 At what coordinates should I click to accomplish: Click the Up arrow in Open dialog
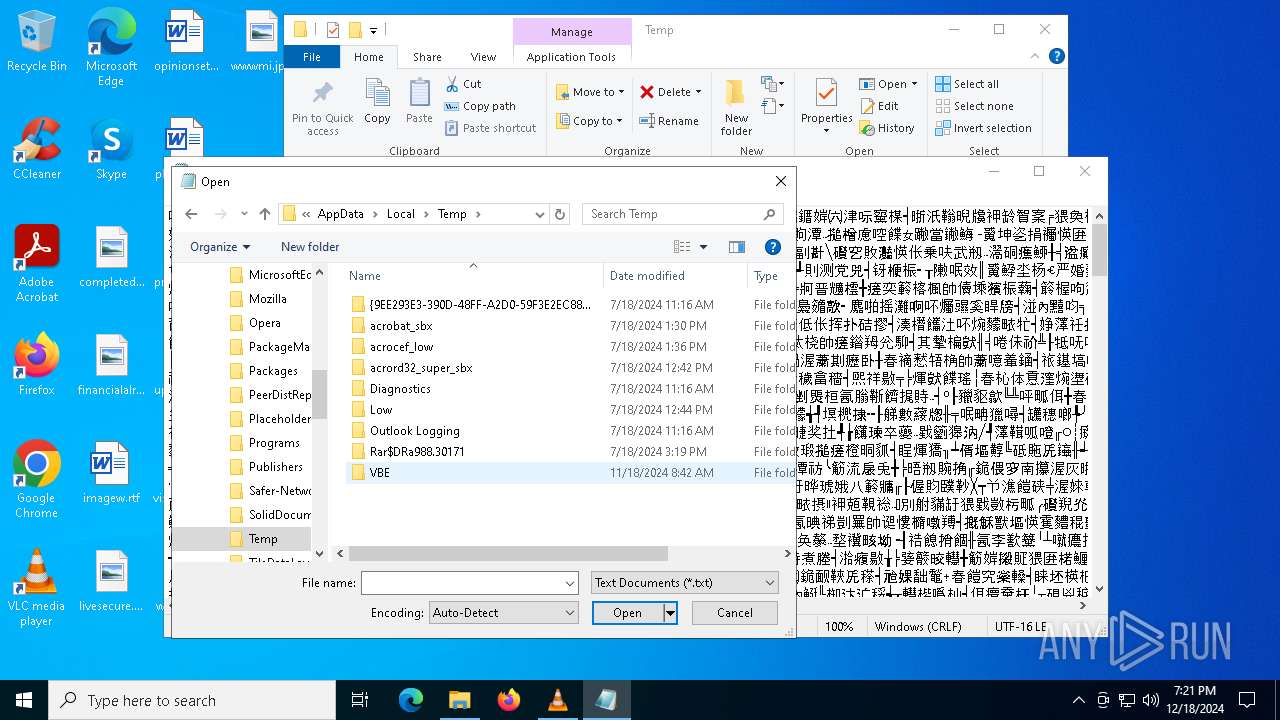click(265, 214)
